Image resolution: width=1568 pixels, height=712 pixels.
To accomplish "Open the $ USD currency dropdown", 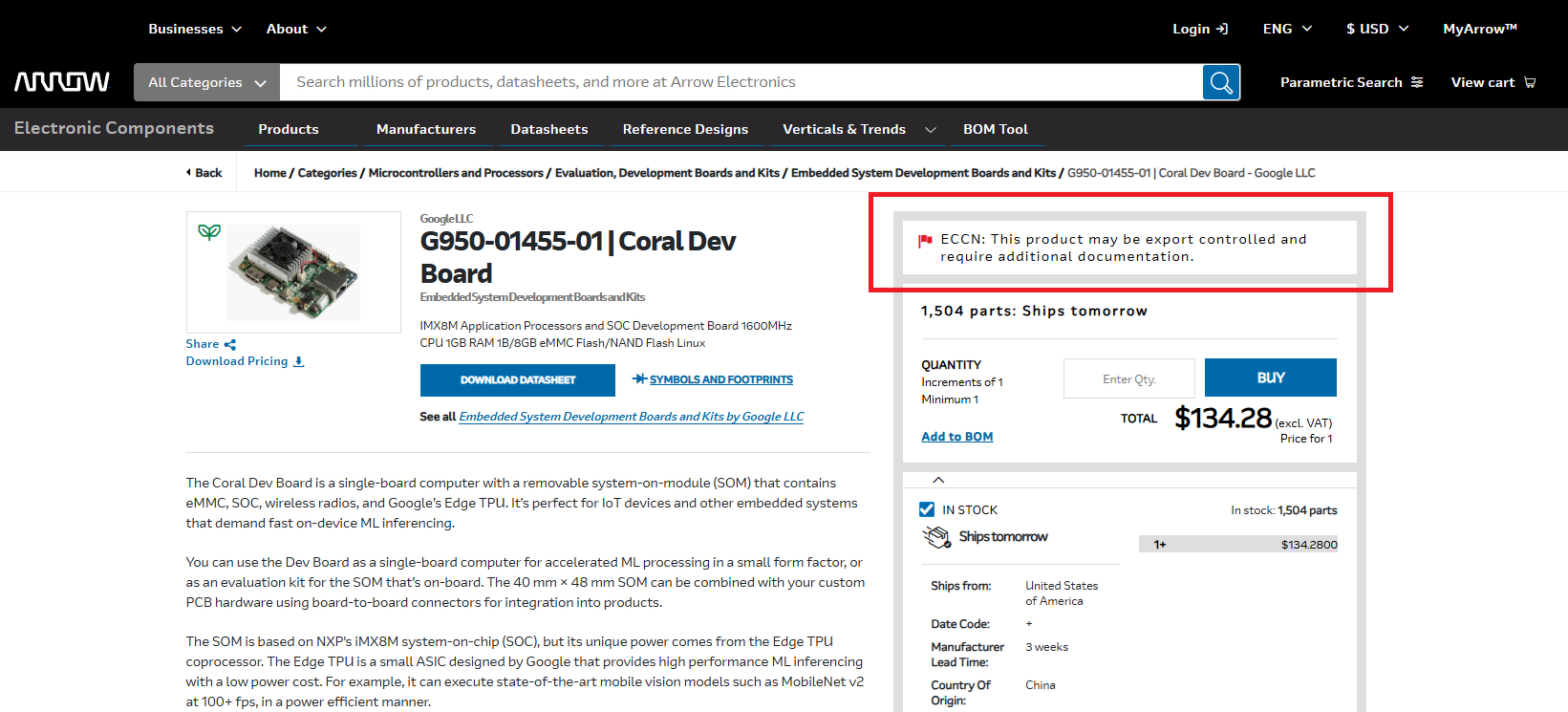I will click(x=1377, y=29).
